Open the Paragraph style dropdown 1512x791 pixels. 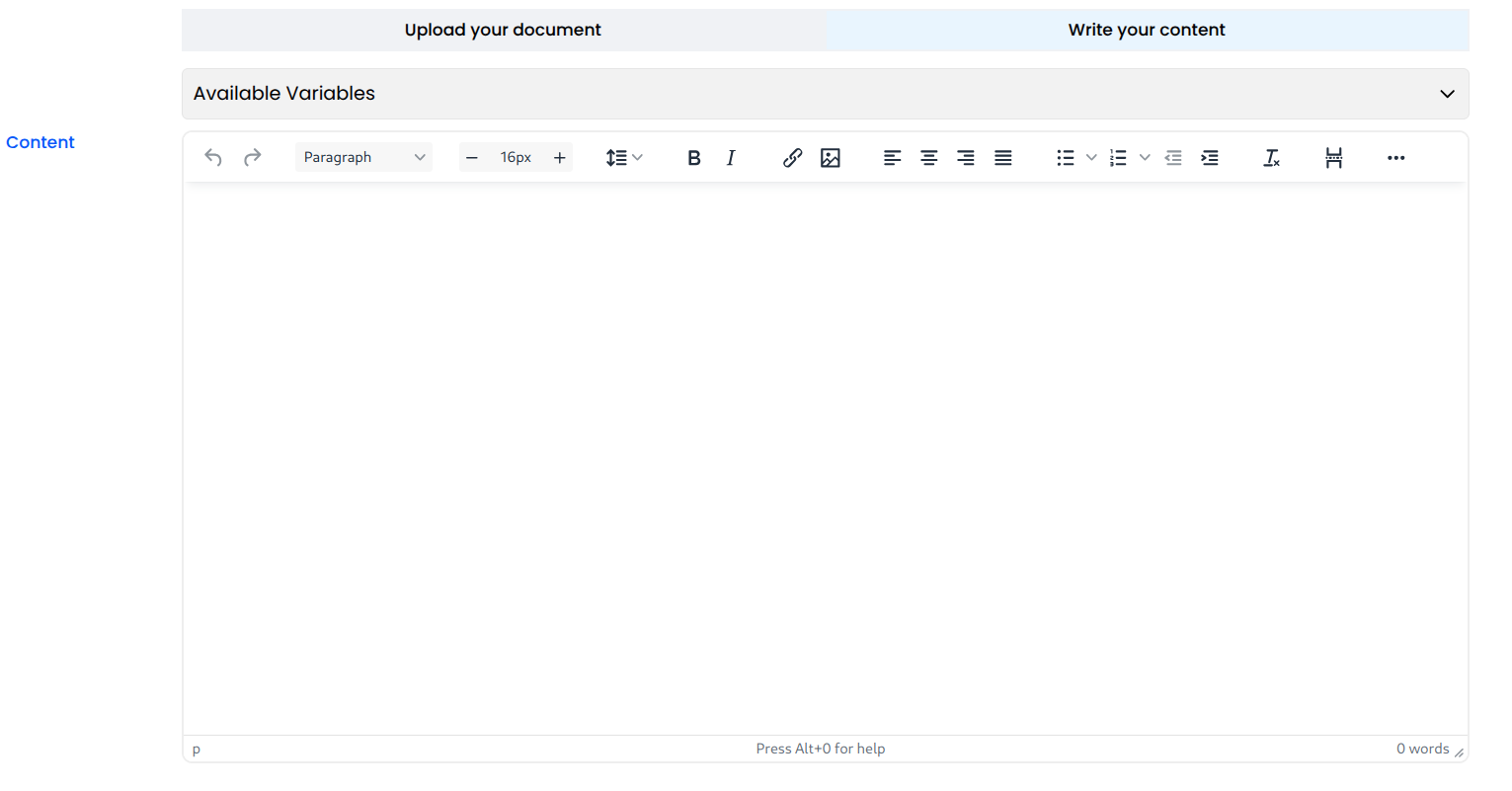click(363, 157)
